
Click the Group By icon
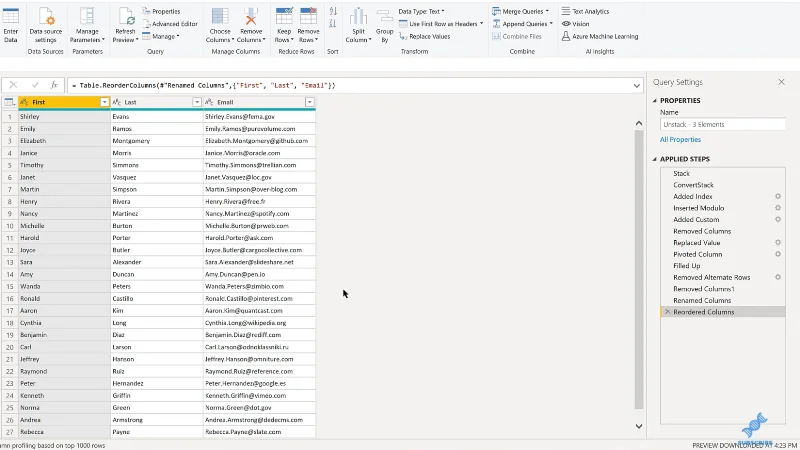coord(385,17)
